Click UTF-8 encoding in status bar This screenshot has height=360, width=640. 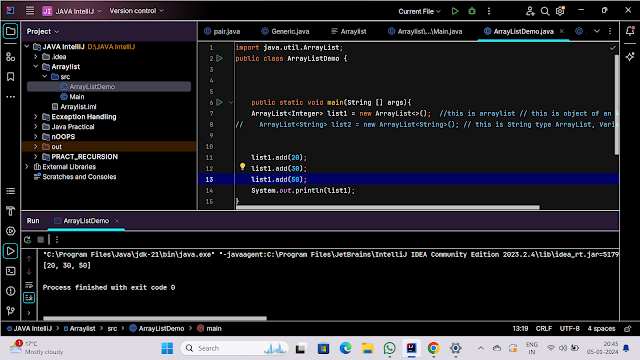[x=569, y=329]
